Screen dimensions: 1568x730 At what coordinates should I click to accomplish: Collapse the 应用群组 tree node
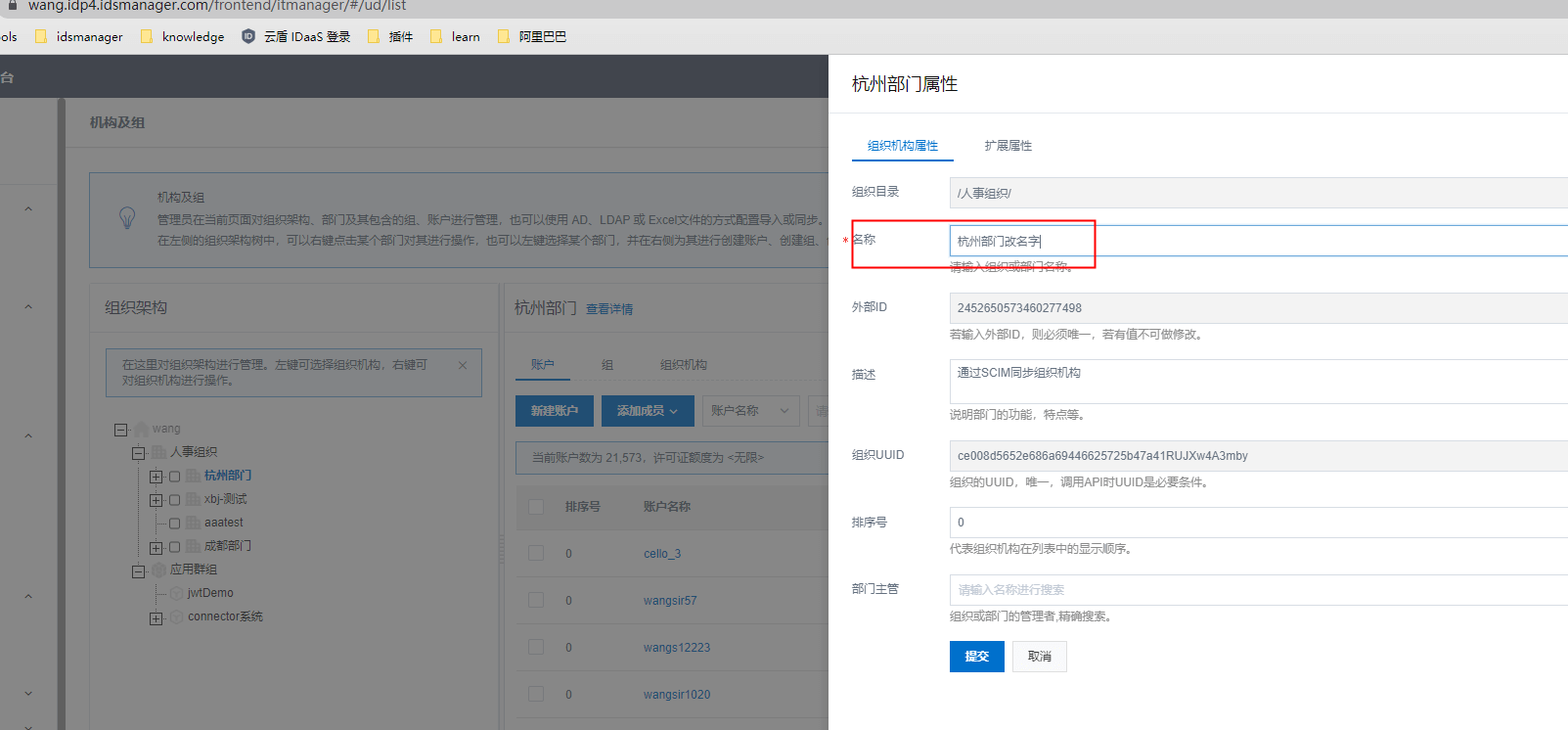pos(138,570)
